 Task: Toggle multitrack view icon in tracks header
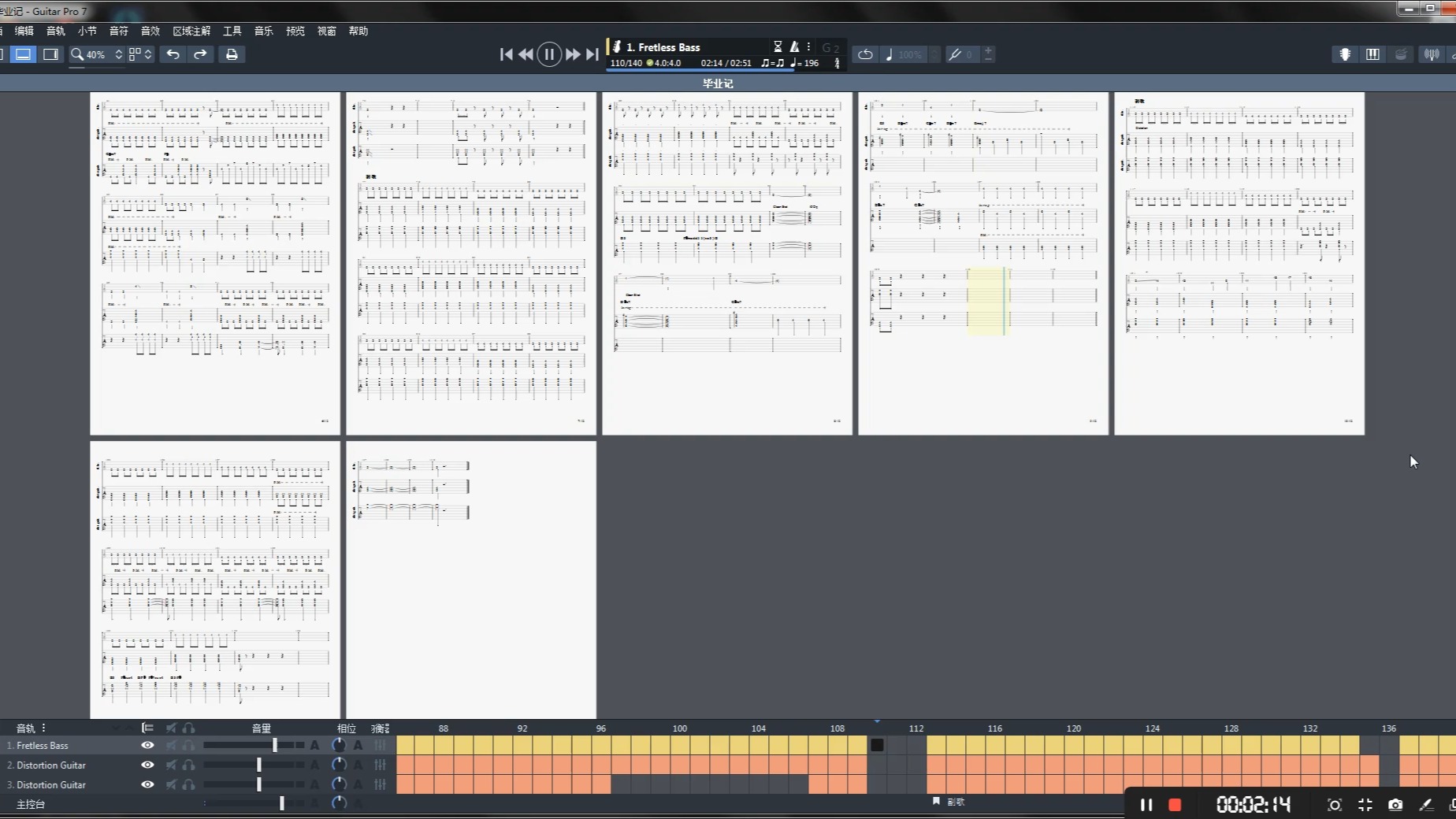147,728
